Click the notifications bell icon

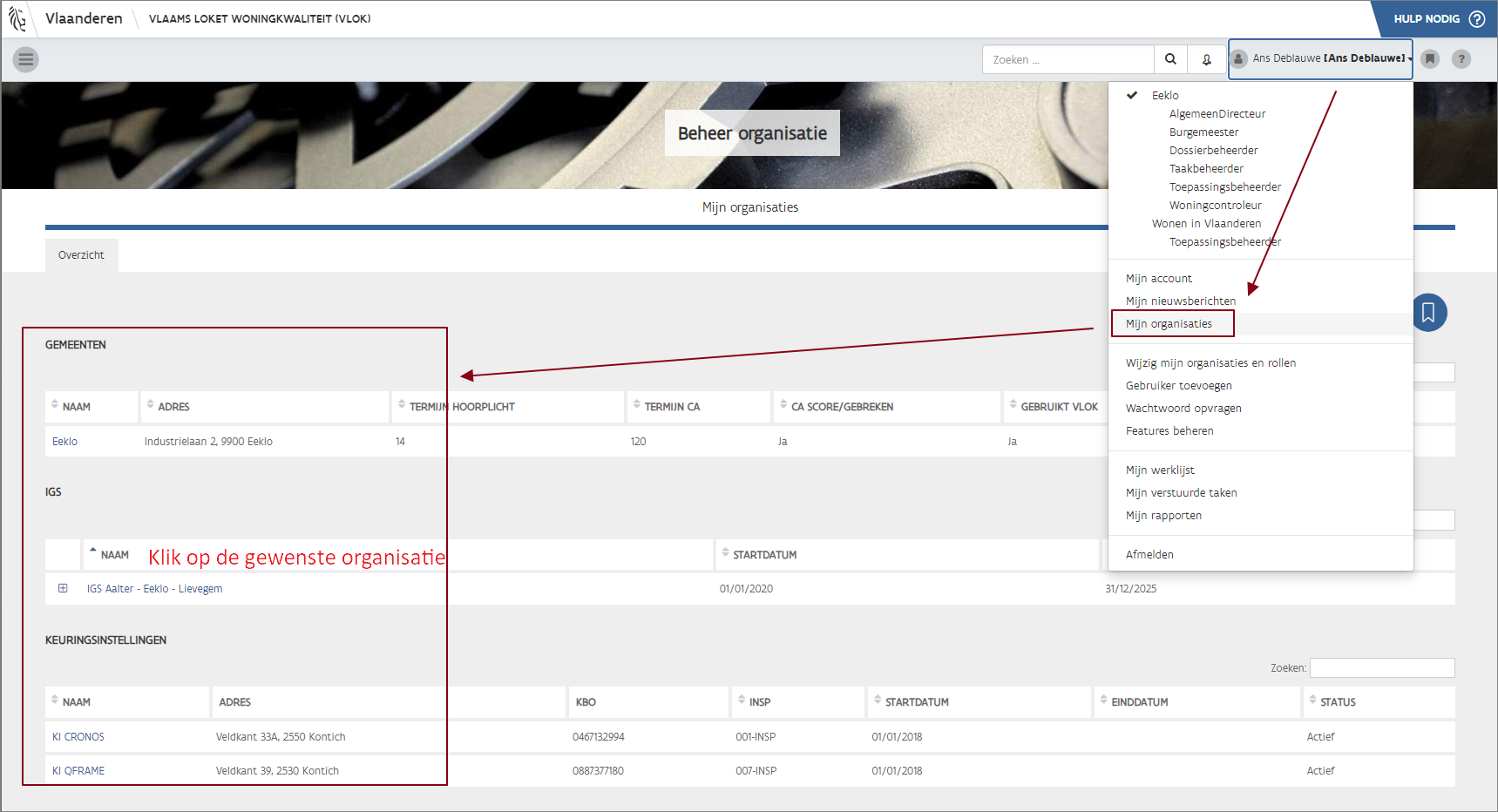pos(1206,59)
